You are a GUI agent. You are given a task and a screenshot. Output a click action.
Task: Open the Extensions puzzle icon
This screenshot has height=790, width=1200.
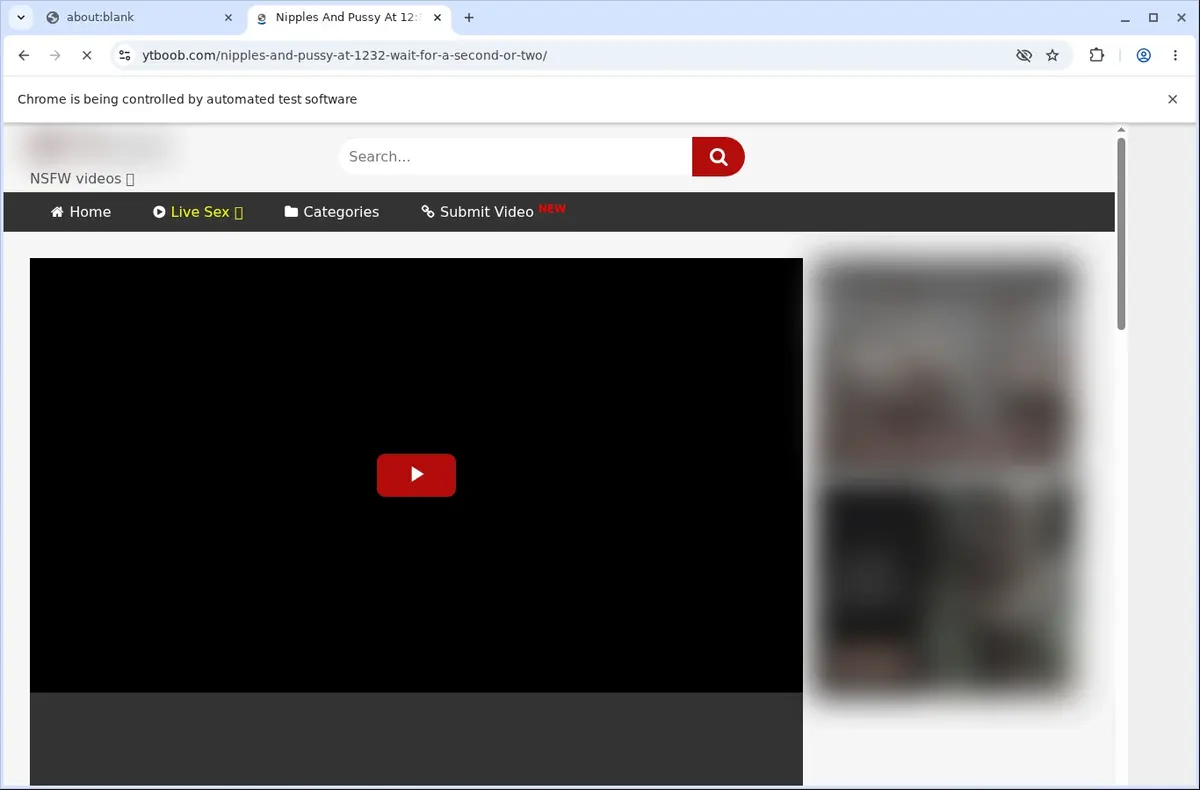[1097, 56]
